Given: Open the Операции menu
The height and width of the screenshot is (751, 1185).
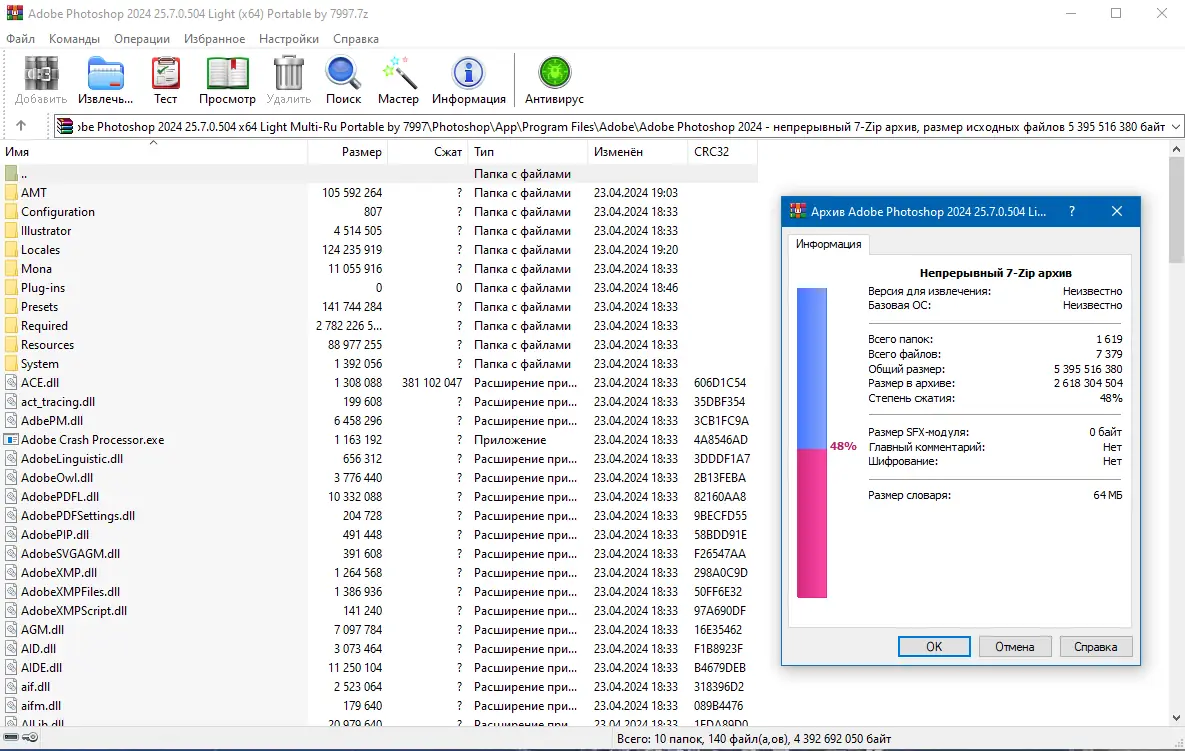Looking at the screenshot, I should pos(142,39).
